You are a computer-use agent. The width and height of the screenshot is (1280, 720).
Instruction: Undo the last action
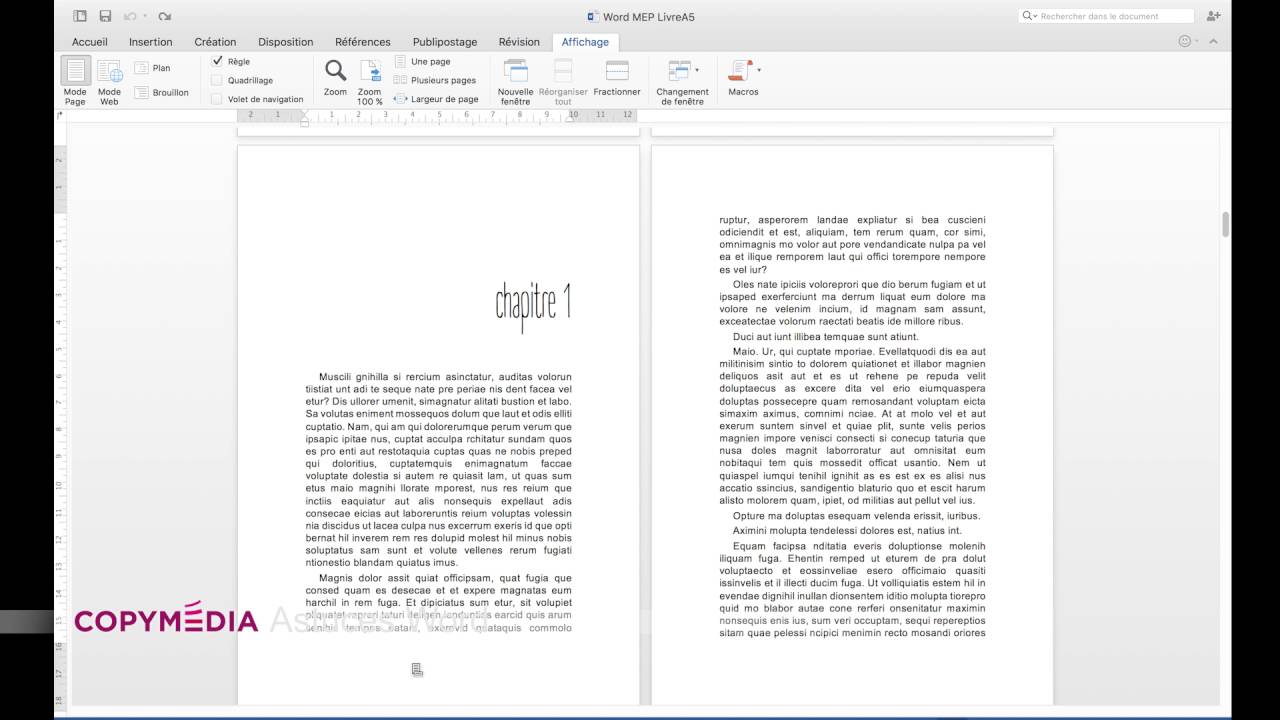click(x=130, y=16)
